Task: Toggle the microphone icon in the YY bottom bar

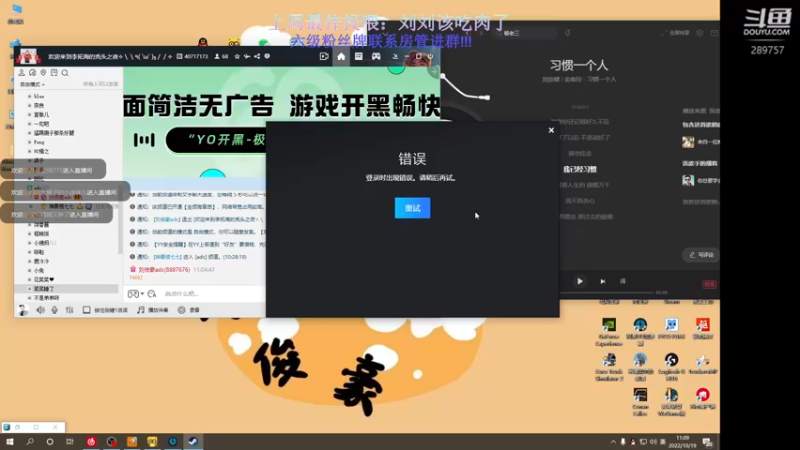Action: click(x=55, y=310)
